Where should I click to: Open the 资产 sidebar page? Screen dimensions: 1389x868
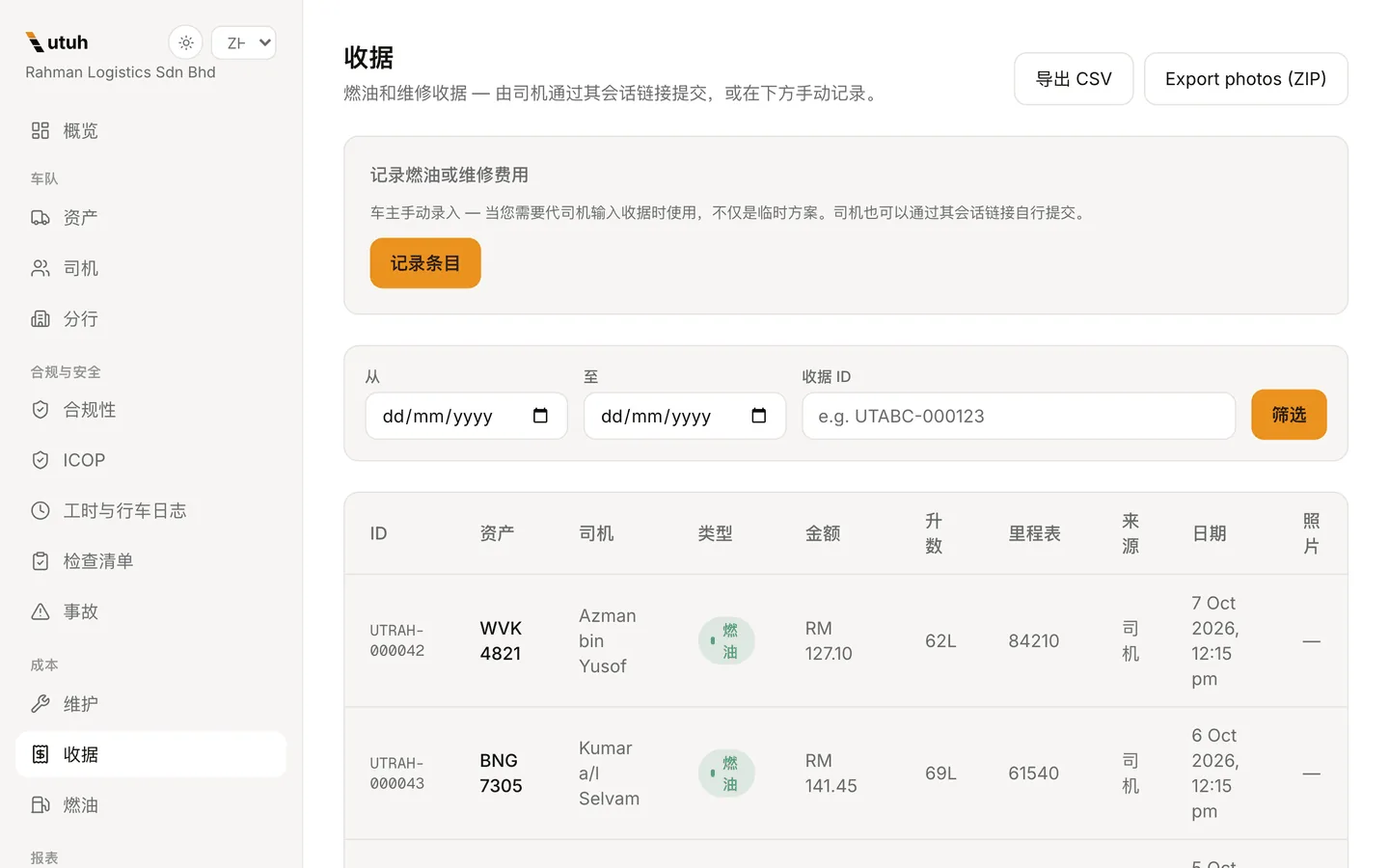150,218
